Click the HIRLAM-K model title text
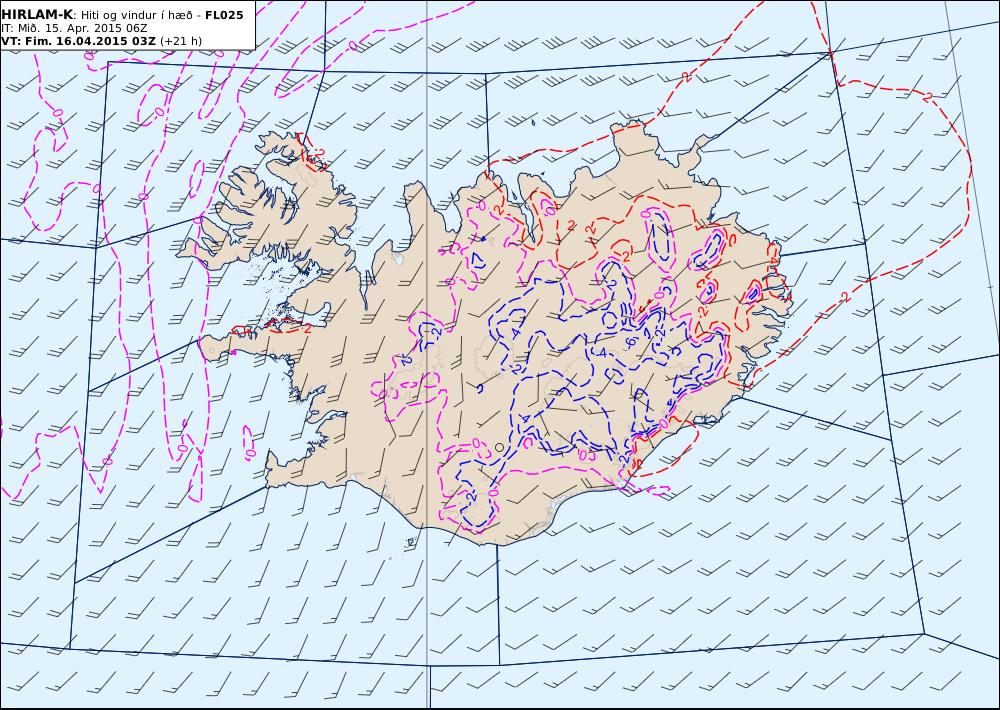1000x710 pixels. 37,15
